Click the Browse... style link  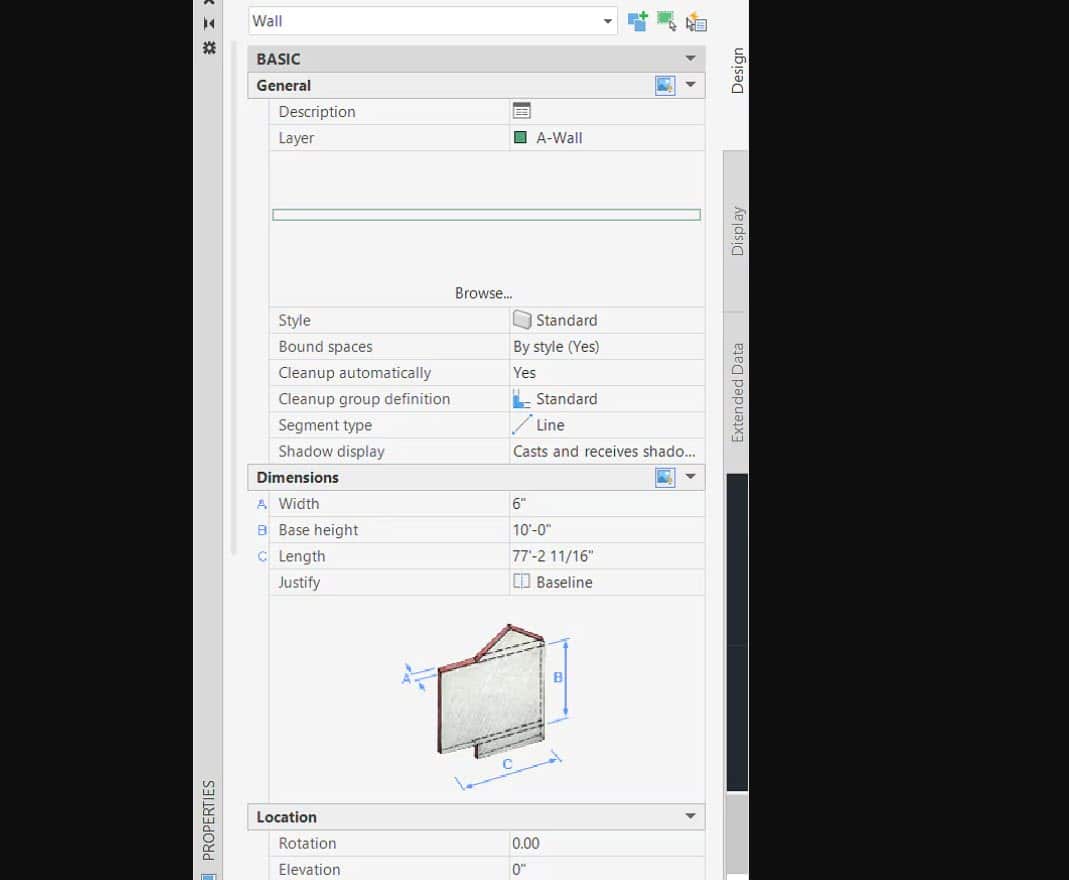pos(483,293)
